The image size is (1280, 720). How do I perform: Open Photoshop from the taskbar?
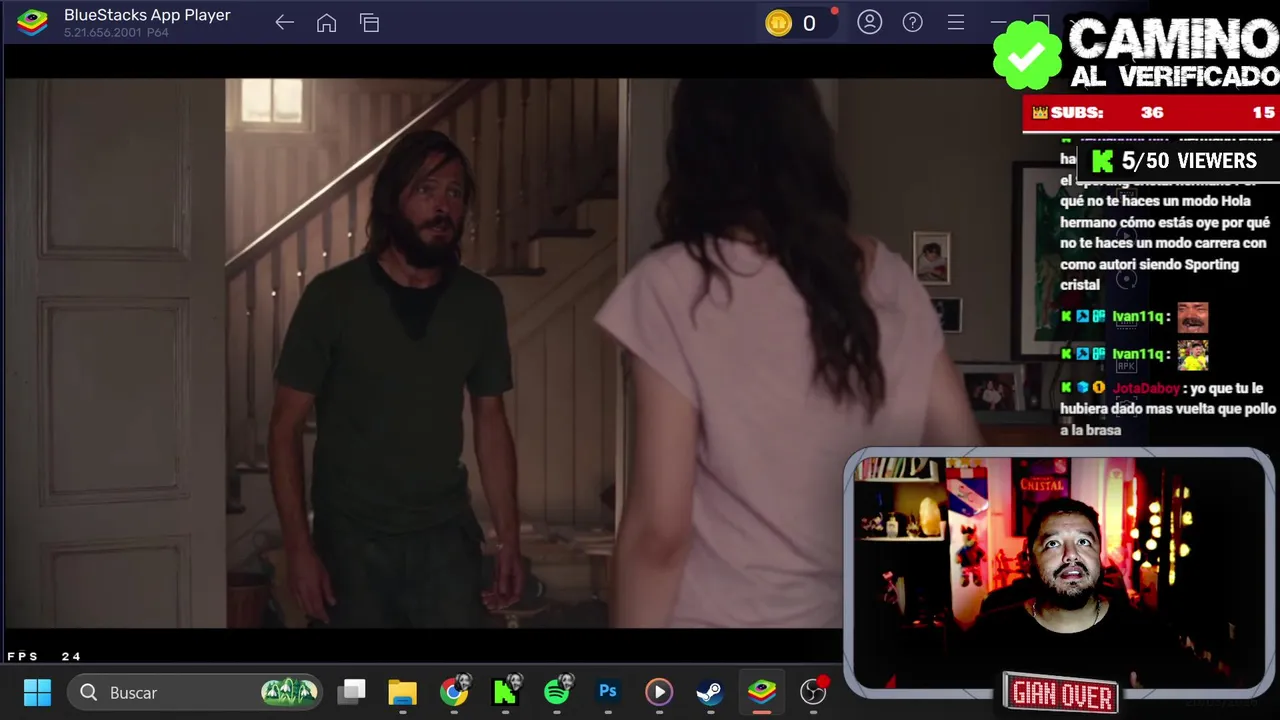(x=608, y=692)
